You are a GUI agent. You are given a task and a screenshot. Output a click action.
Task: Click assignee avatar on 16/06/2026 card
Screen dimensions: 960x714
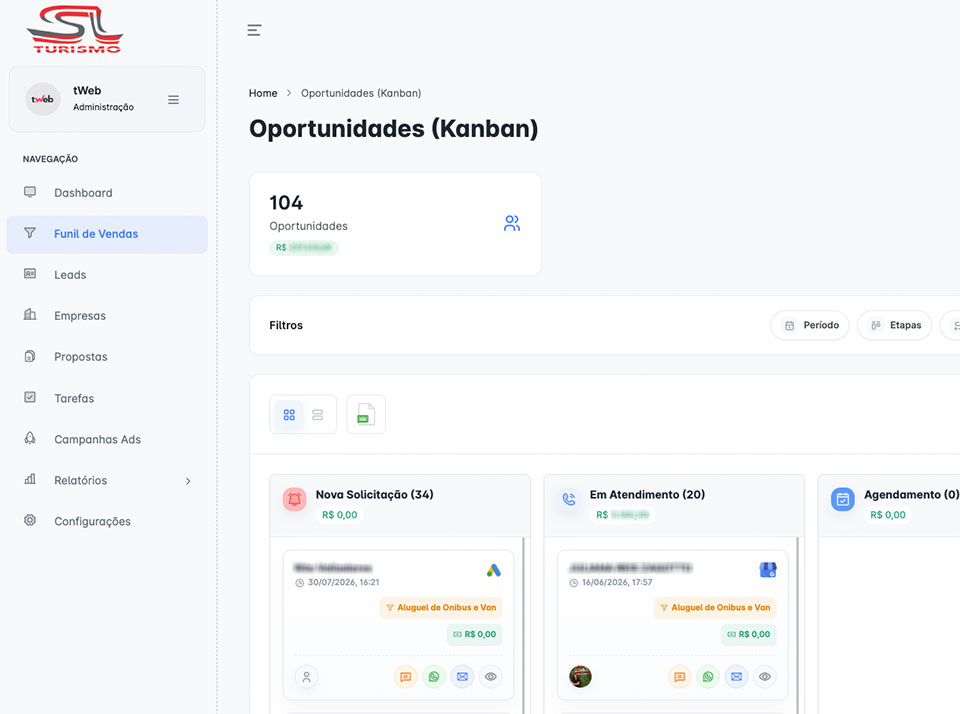click(580, 677)
